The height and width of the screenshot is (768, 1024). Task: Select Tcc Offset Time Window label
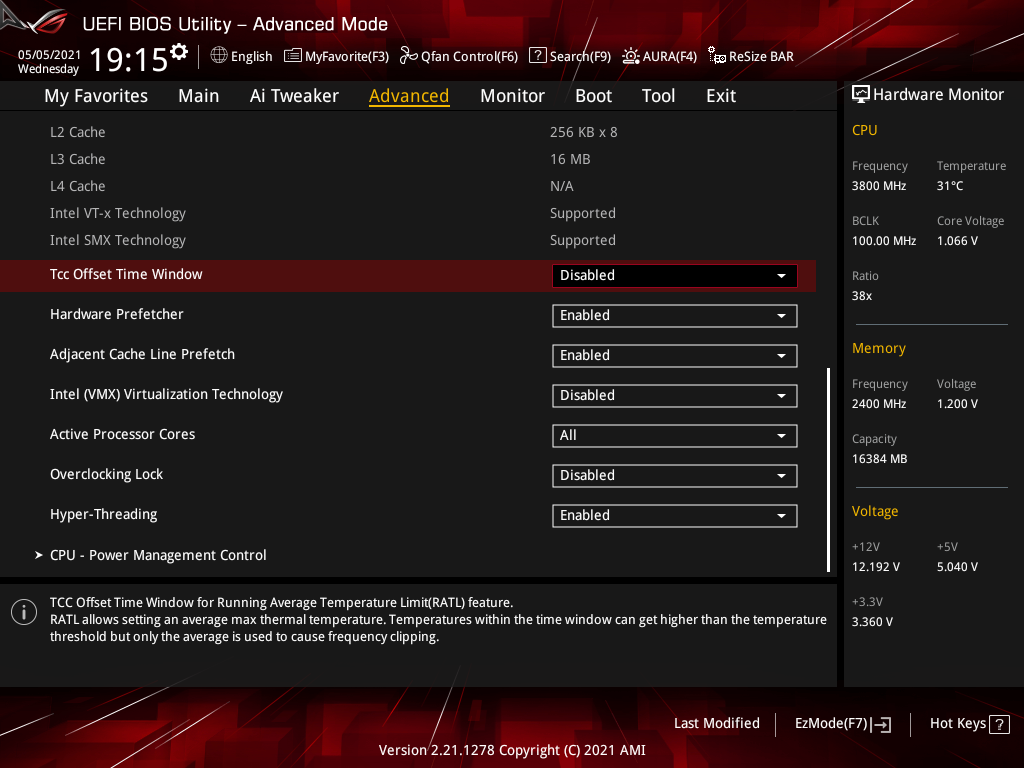click(x=126, y=274)
